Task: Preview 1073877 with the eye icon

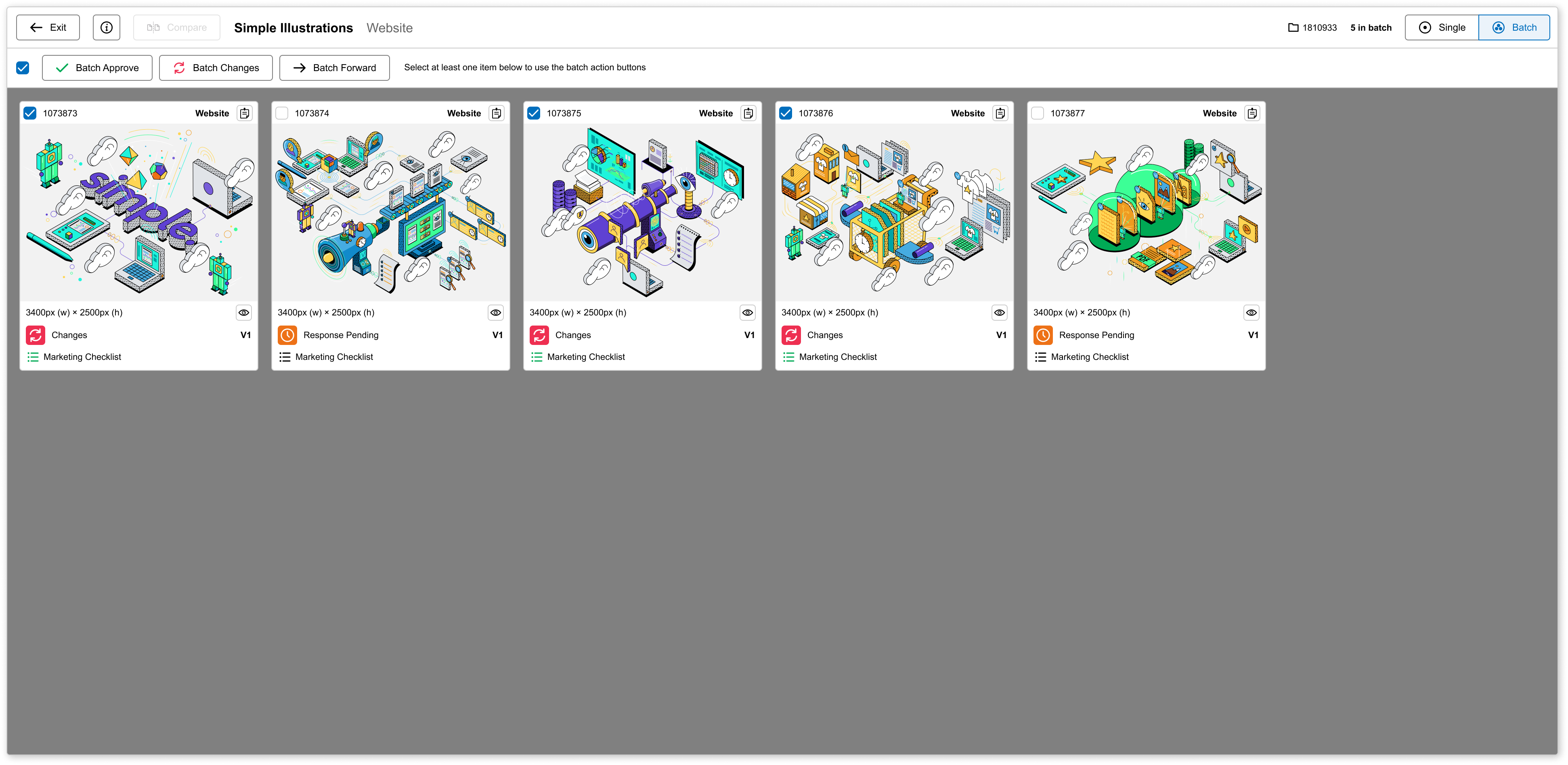Action: pos(1251,313)
